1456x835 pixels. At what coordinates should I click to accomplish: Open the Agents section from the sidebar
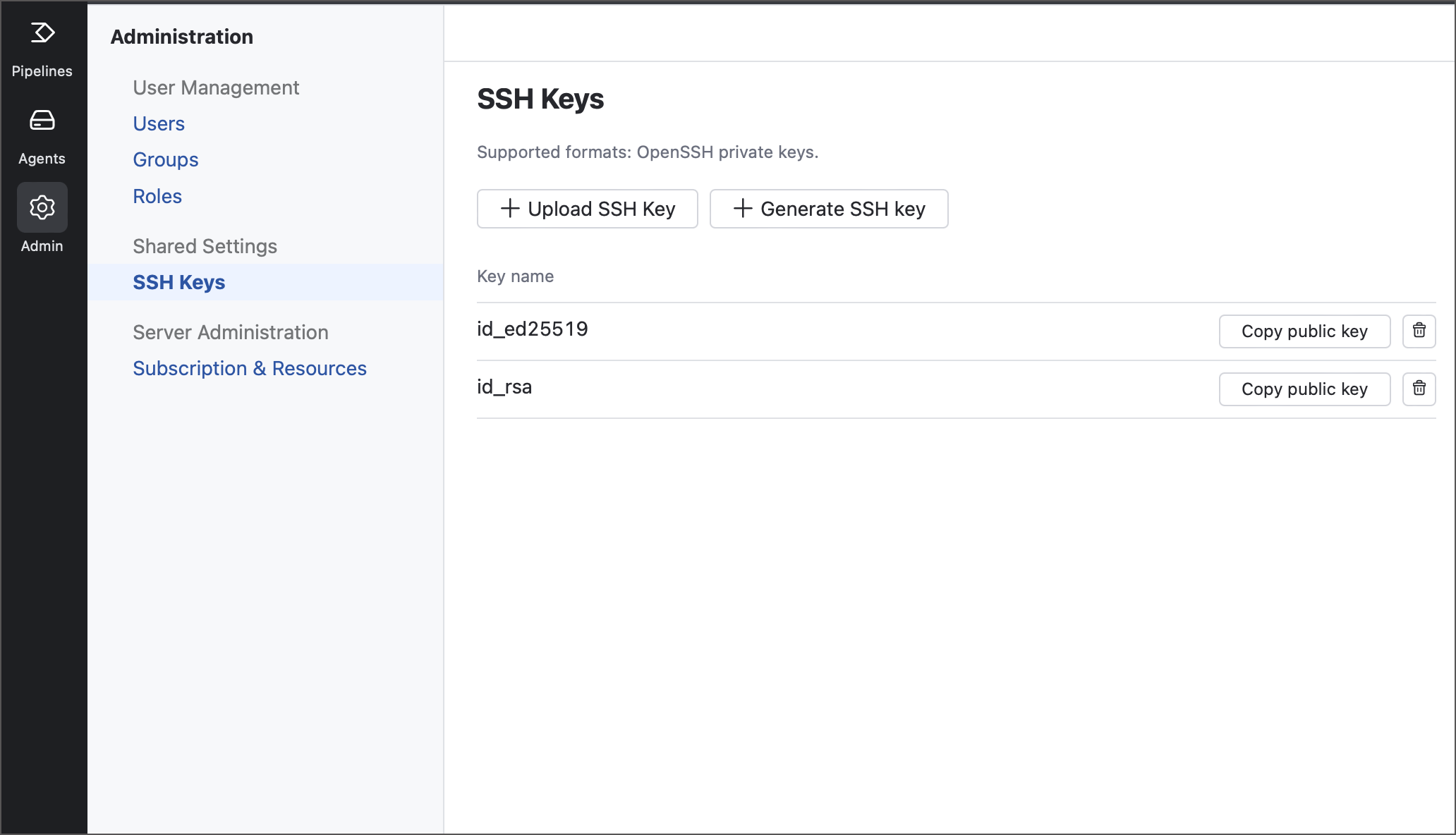(x=42, y=136)
